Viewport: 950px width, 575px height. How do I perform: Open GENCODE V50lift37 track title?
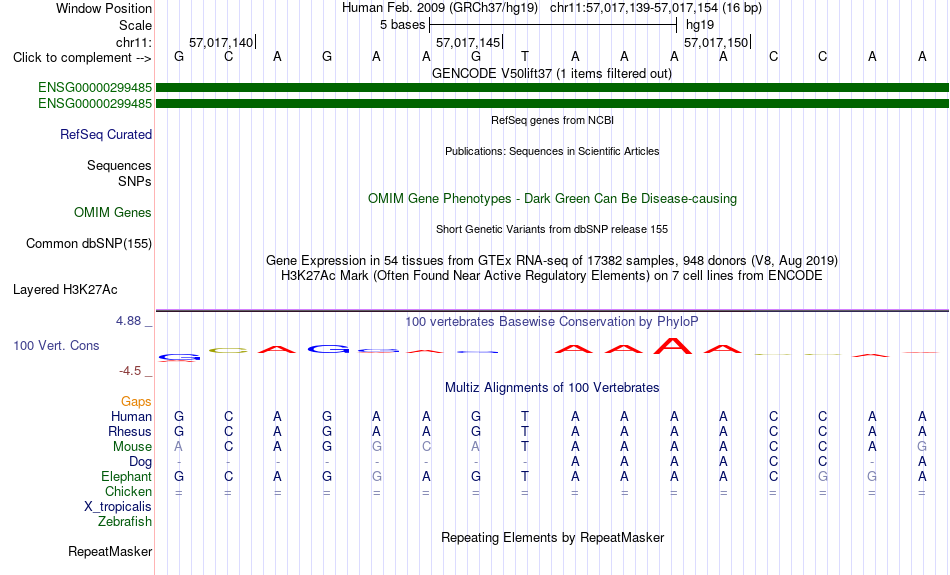[x=552, y=74]
